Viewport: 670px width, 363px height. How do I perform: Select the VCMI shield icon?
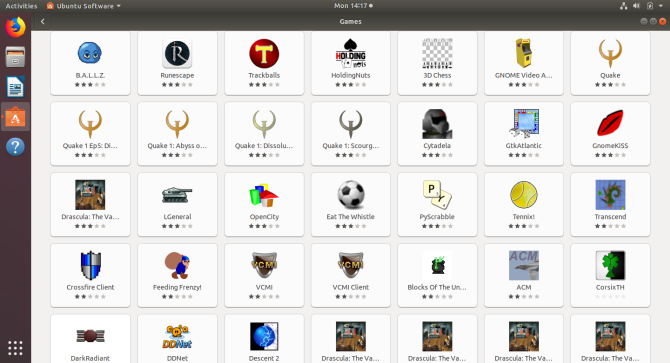(x=264, y=265)
